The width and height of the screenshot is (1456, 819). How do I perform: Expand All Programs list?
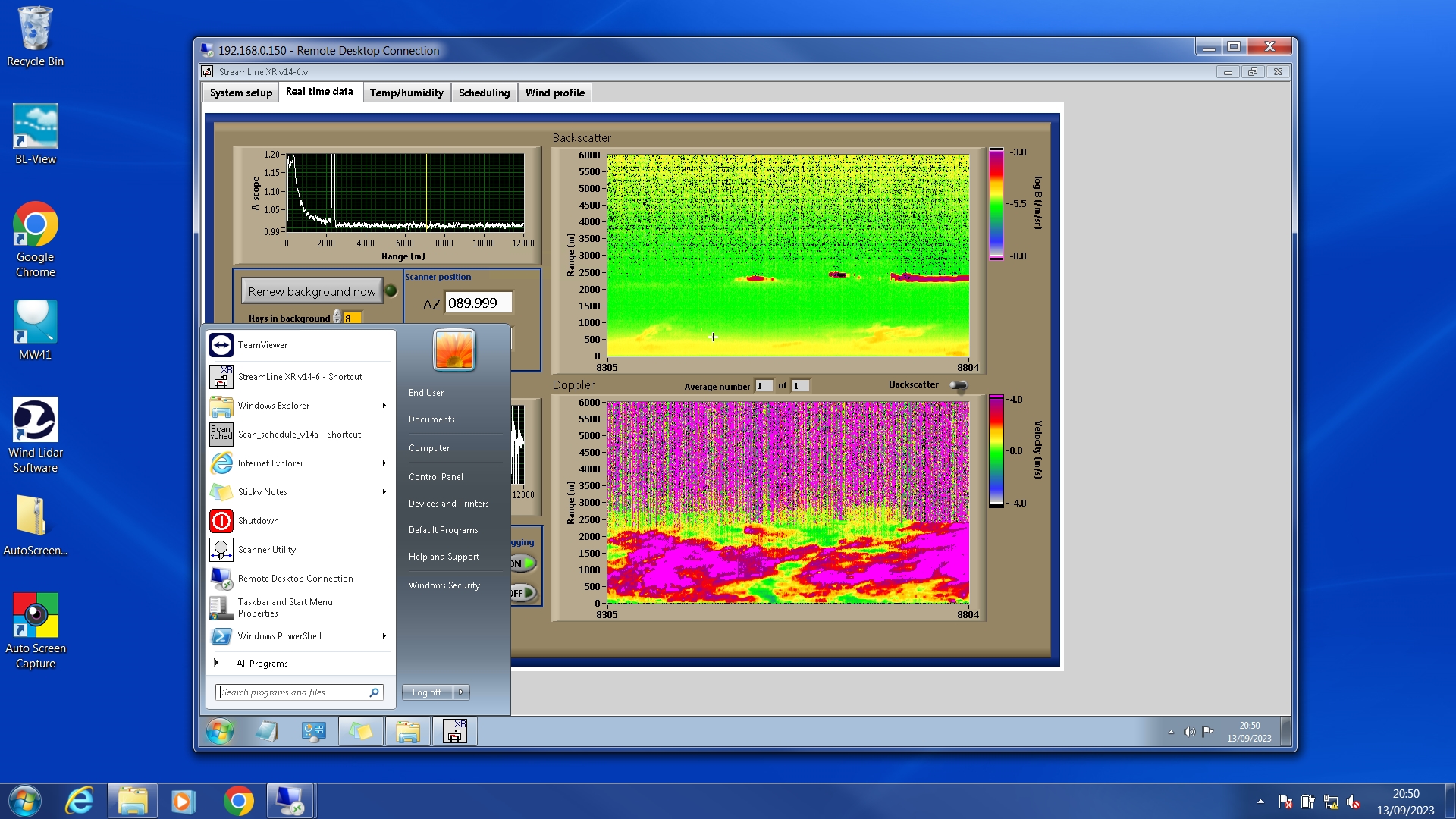pos(262,664)
